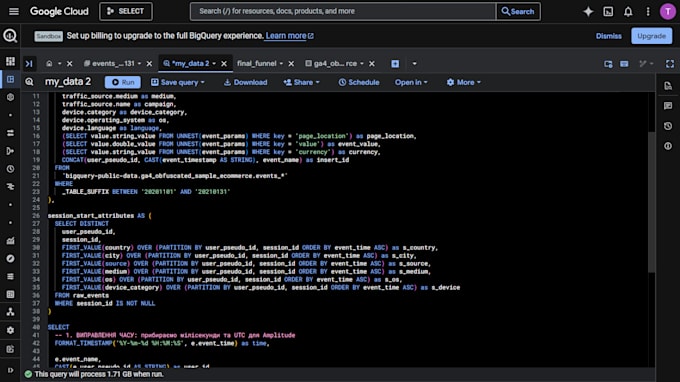The image size is (680, 382).
Task: Open the keyboard shortcuts icon
Action: pos(624,64)
